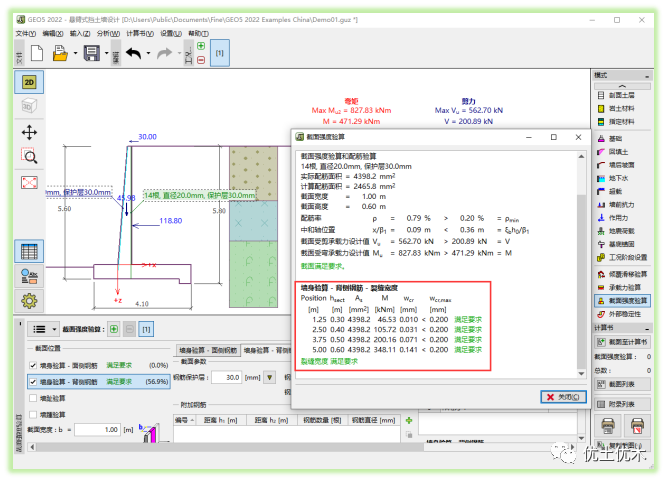668x483 pixels.
Task: Add a construction stage with the top-toolbar green plus
Action: pyautogui.click(x=201, y=46)
